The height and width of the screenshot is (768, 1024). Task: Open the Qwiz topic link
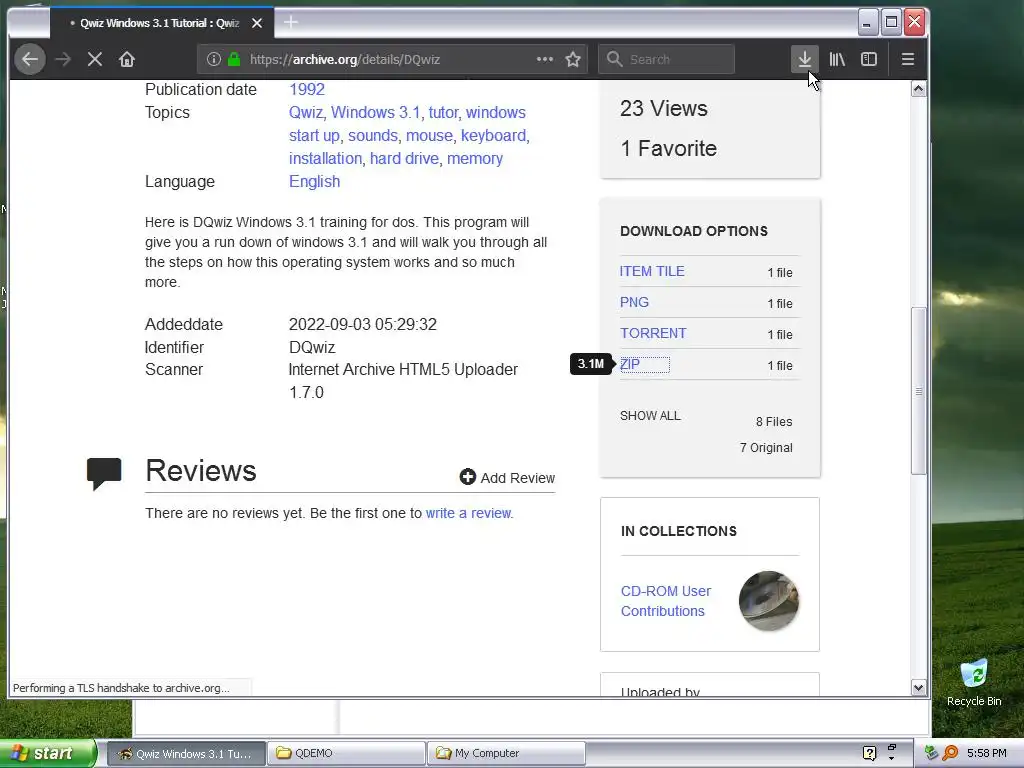pyautogui.click(x=306, y=112)
